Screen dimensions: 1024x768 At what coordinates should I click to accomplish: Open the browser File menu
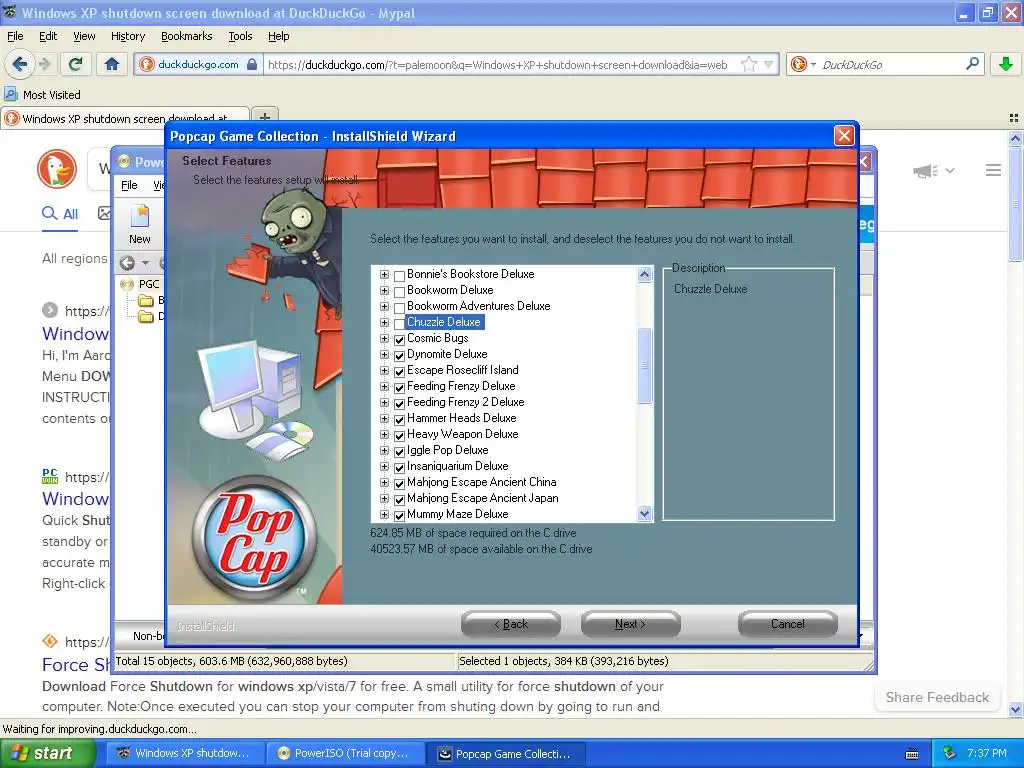[x=15, y=36]
